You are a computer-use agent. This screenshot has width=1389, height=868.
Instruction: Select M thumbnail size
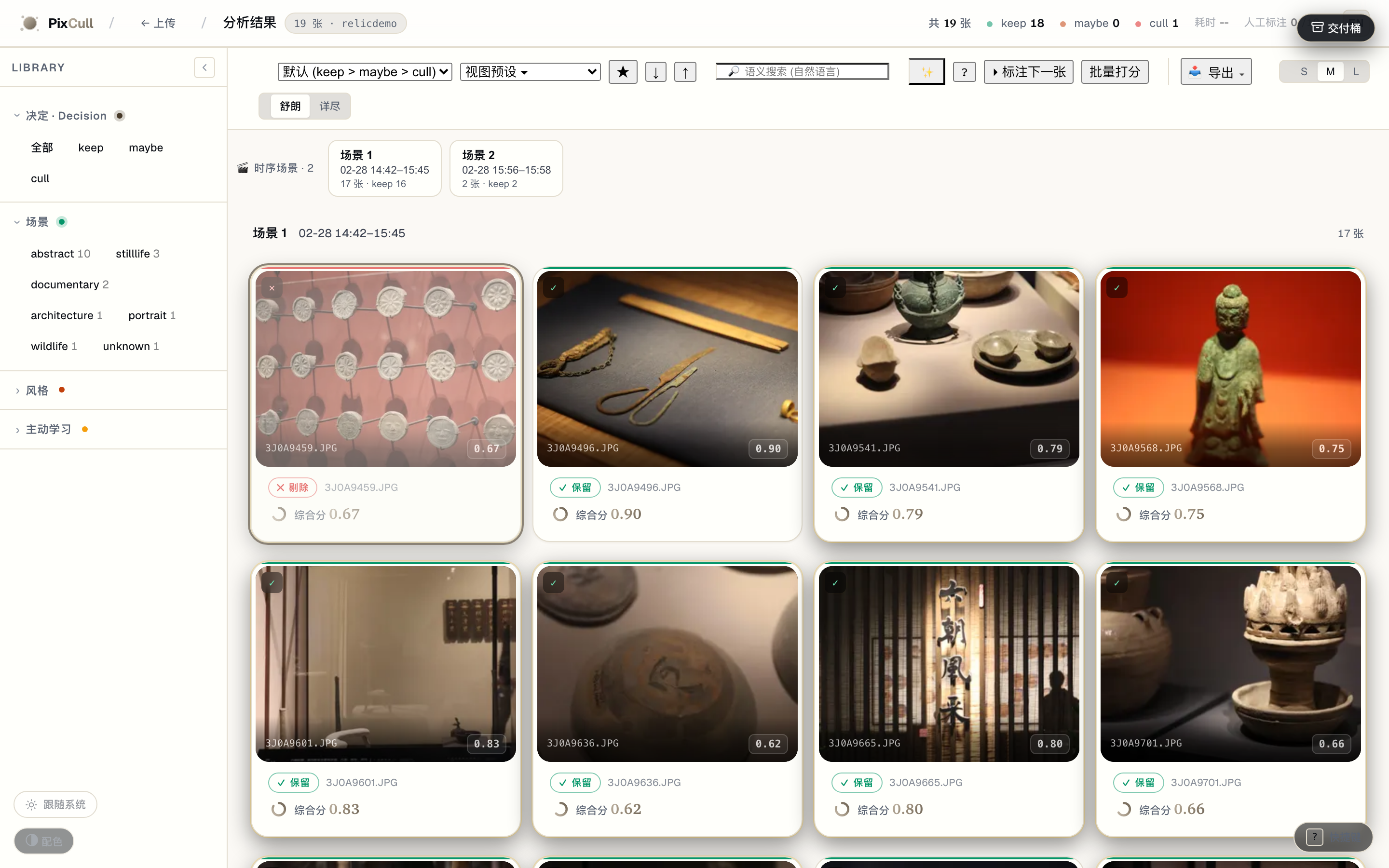[x=1330, y=72]
